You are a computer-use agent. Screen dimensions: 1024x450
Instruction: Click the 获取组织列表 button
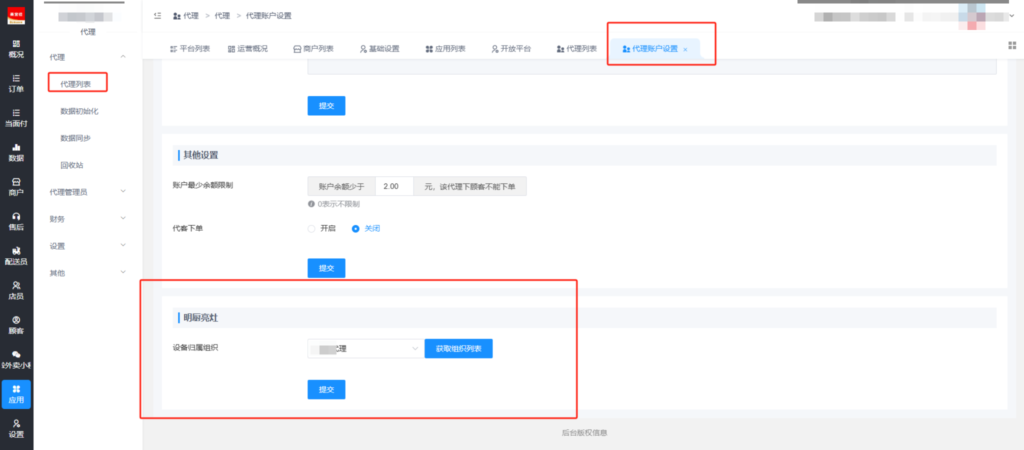pyautogui.click(x=458, y=349)
